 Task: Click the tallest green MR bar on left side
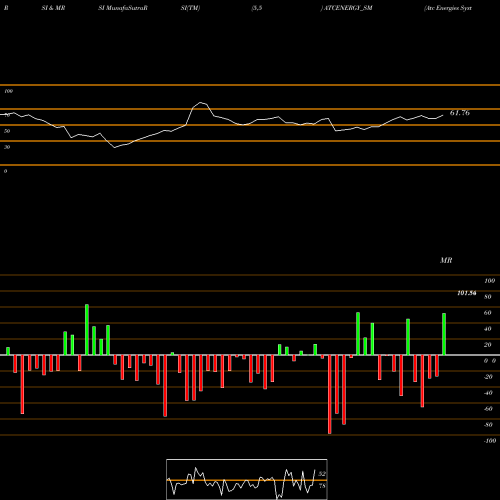point(87,330)
